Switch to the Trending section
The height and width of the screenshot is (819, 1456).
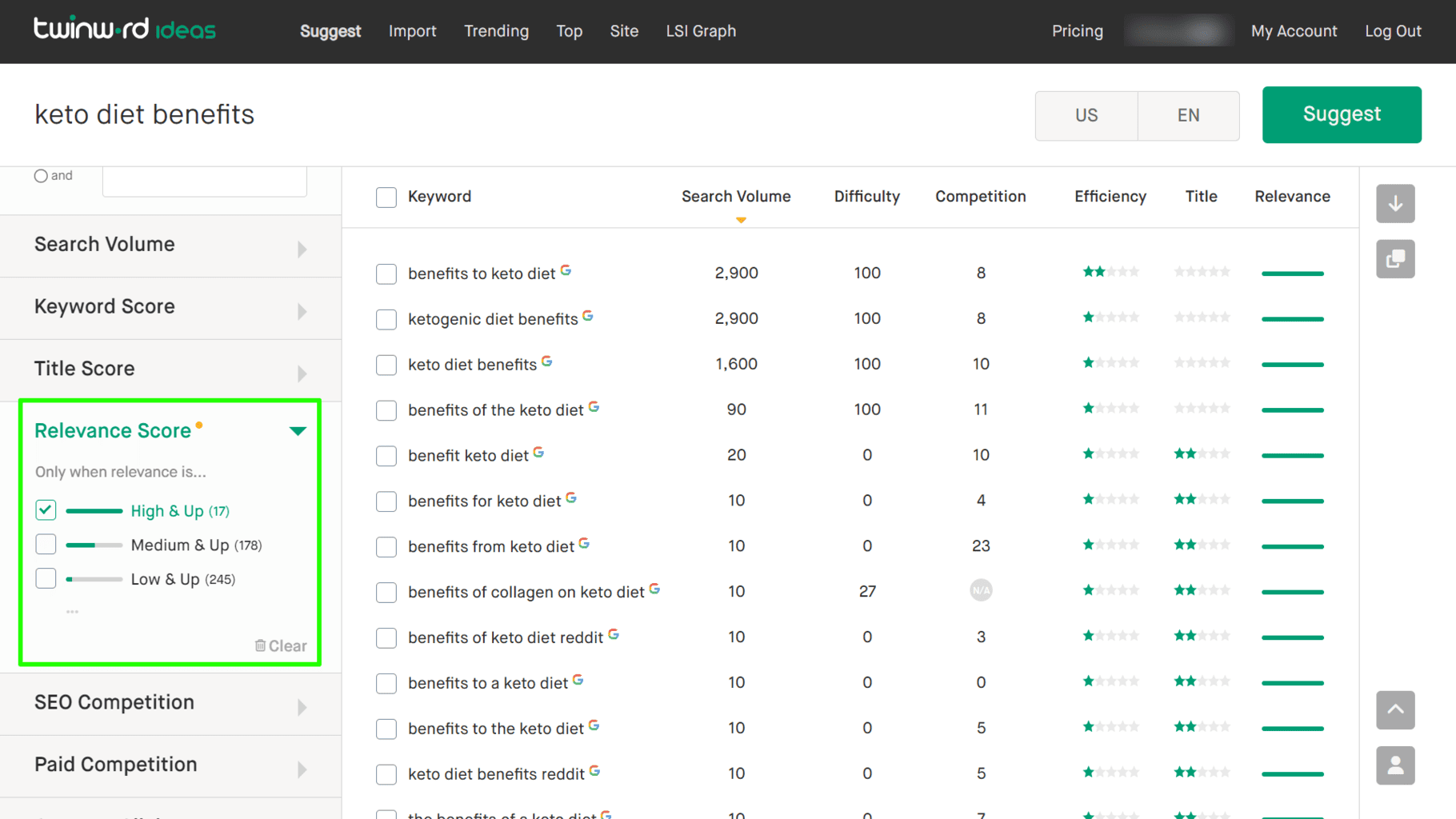tap(496, 31)
